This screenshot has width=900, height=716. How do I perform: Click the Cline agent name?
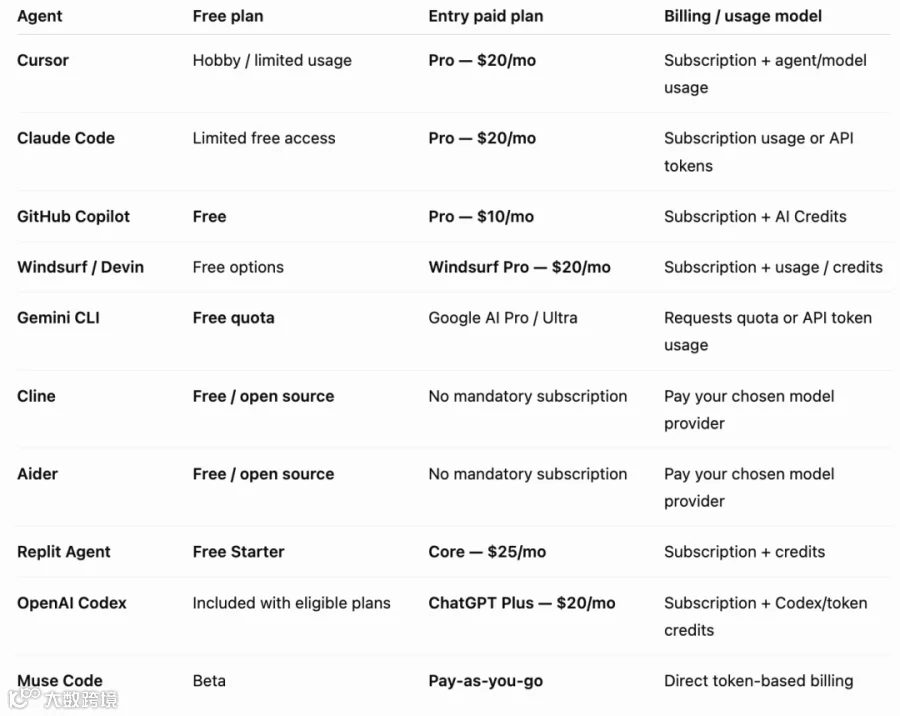[36, 396]
